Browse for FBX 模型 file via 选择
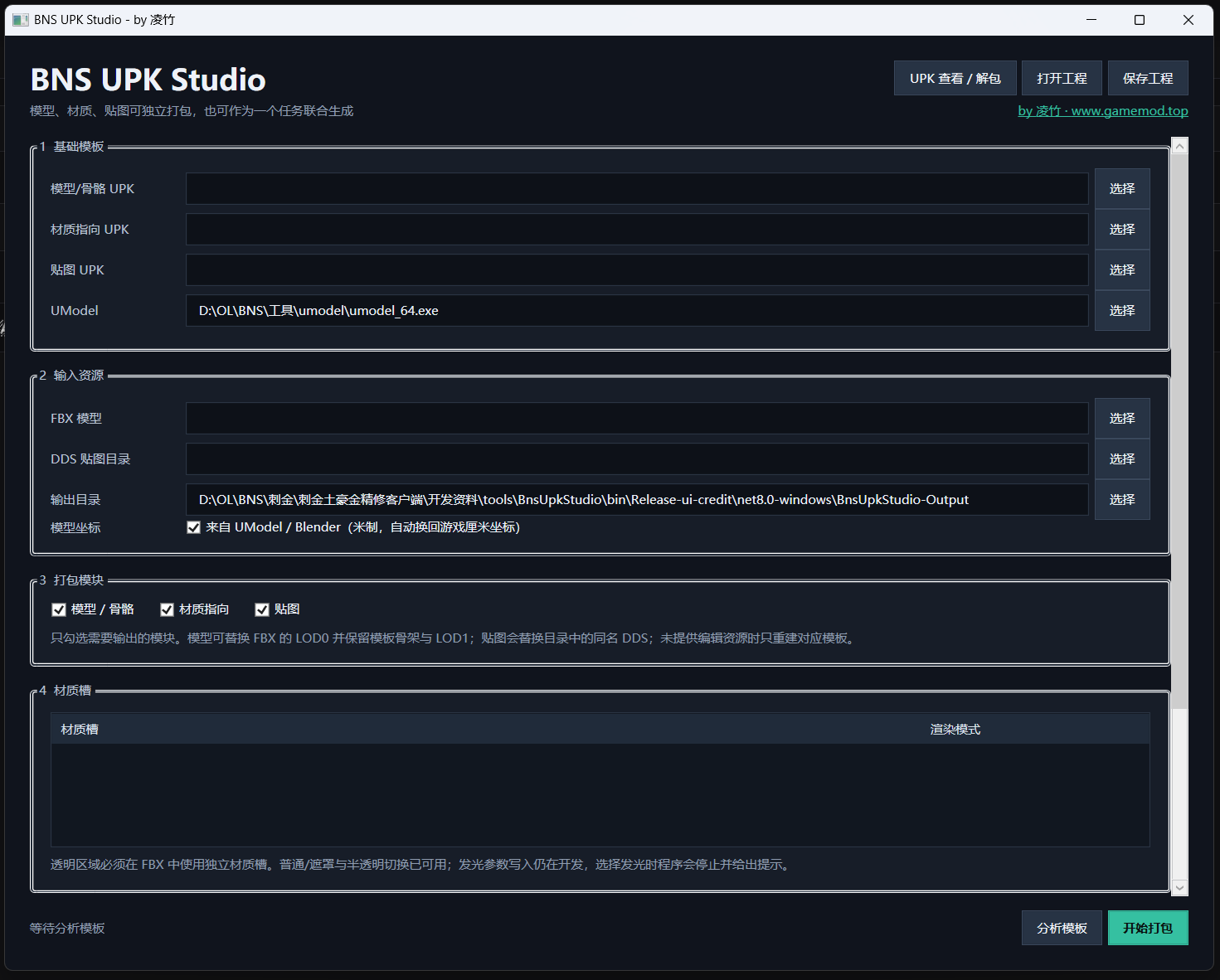This screenshot has height=980, width=1220. 1122,418
